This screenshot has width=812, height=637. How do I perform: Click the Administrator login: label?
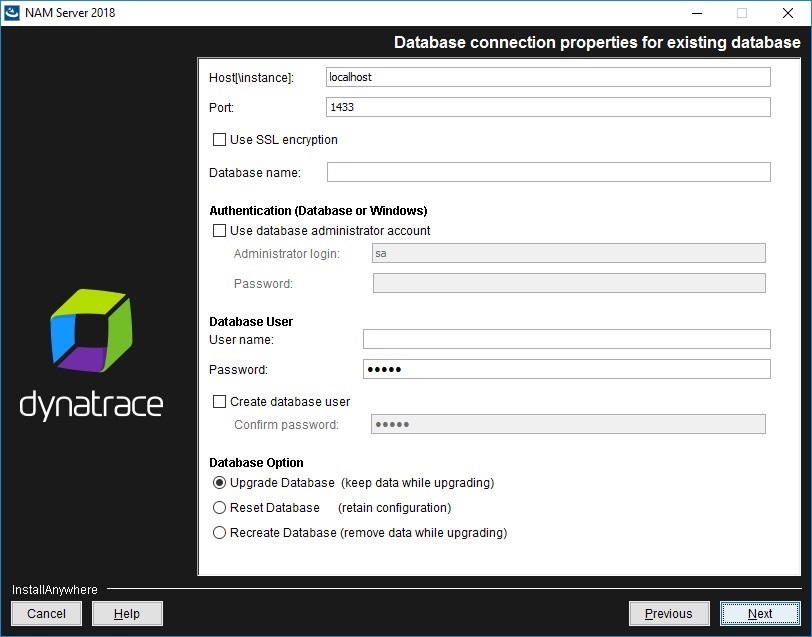287,254
